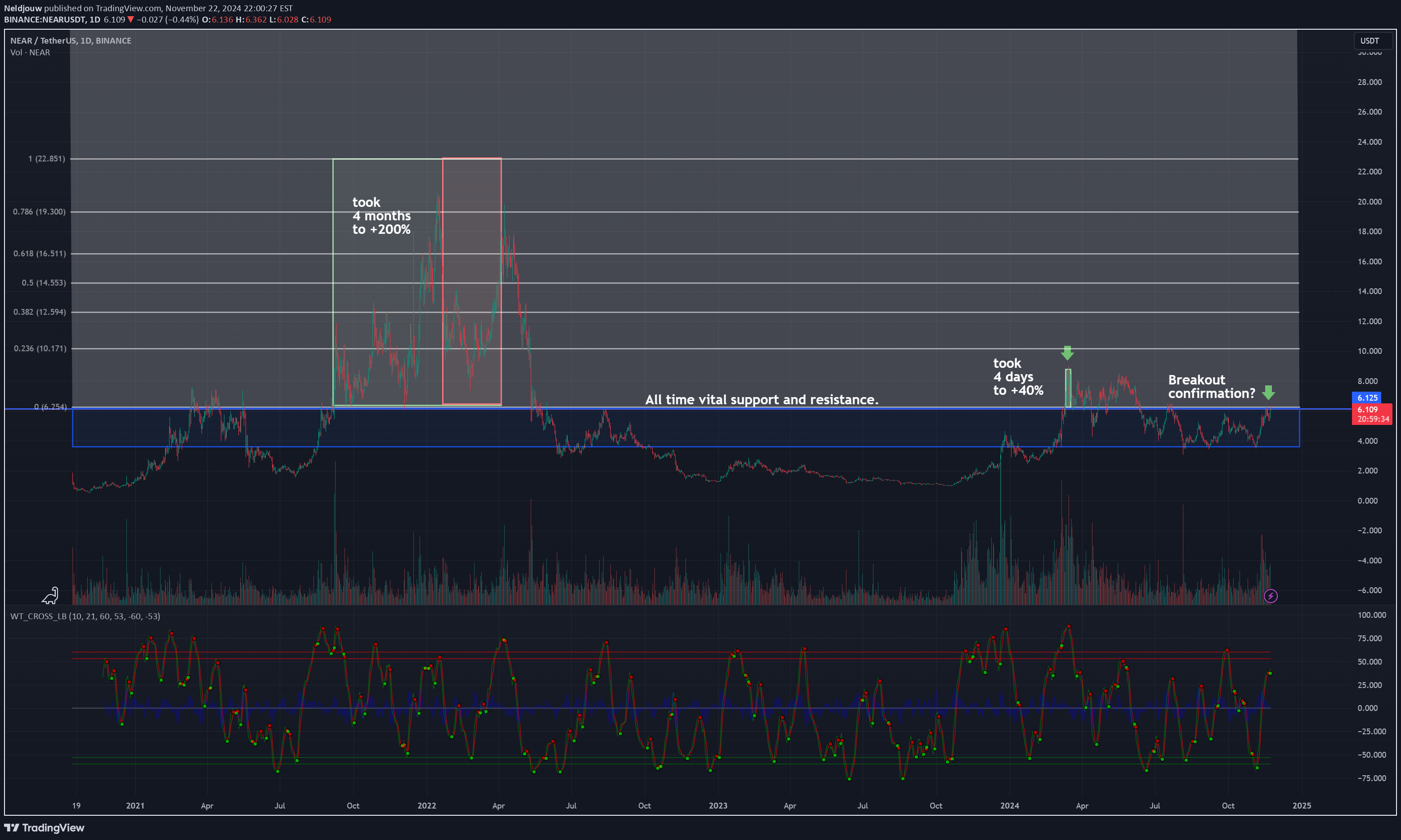This screenshot has height=840, width=1401.
Task: Click the L:6.028 low value in header
Action: pyautogui.click(x=284, y=20)
